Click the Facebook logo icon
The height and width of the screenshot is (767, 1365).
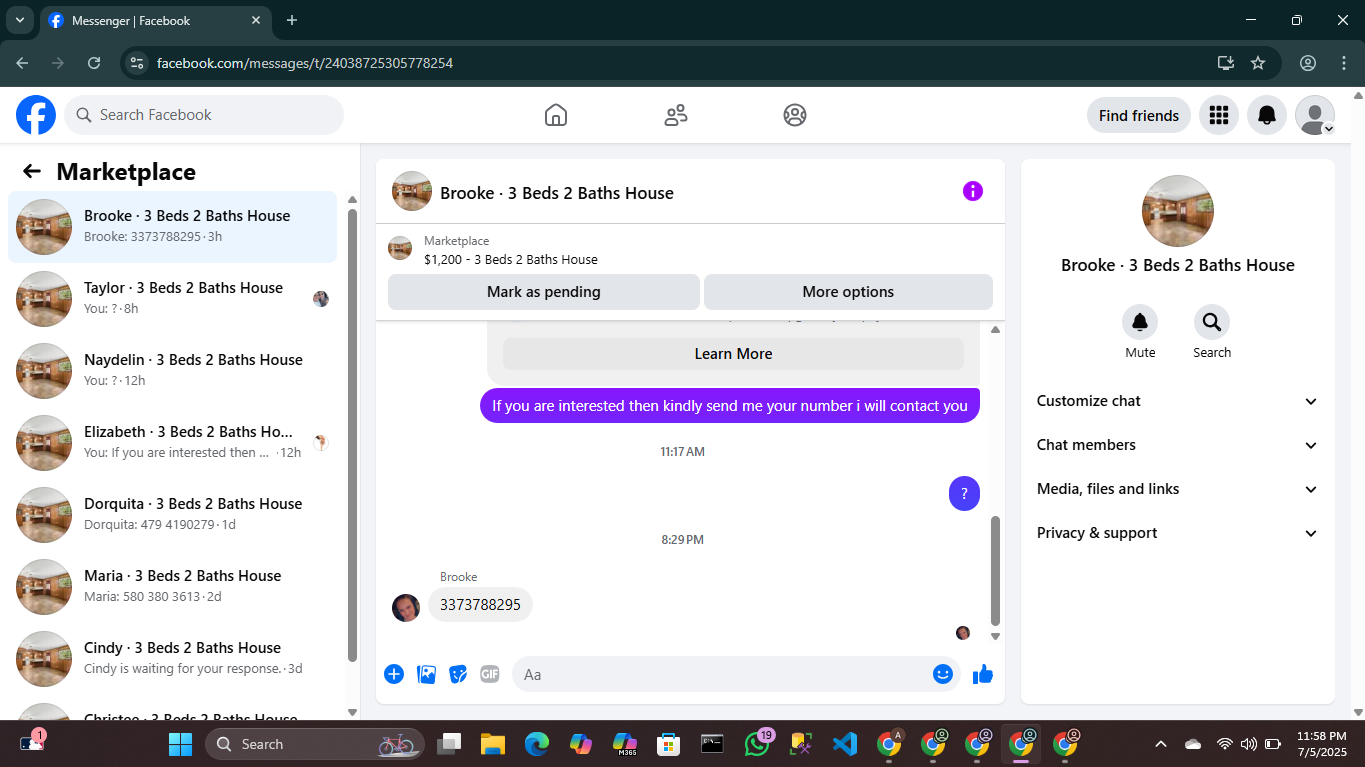[x=36, y=115]
